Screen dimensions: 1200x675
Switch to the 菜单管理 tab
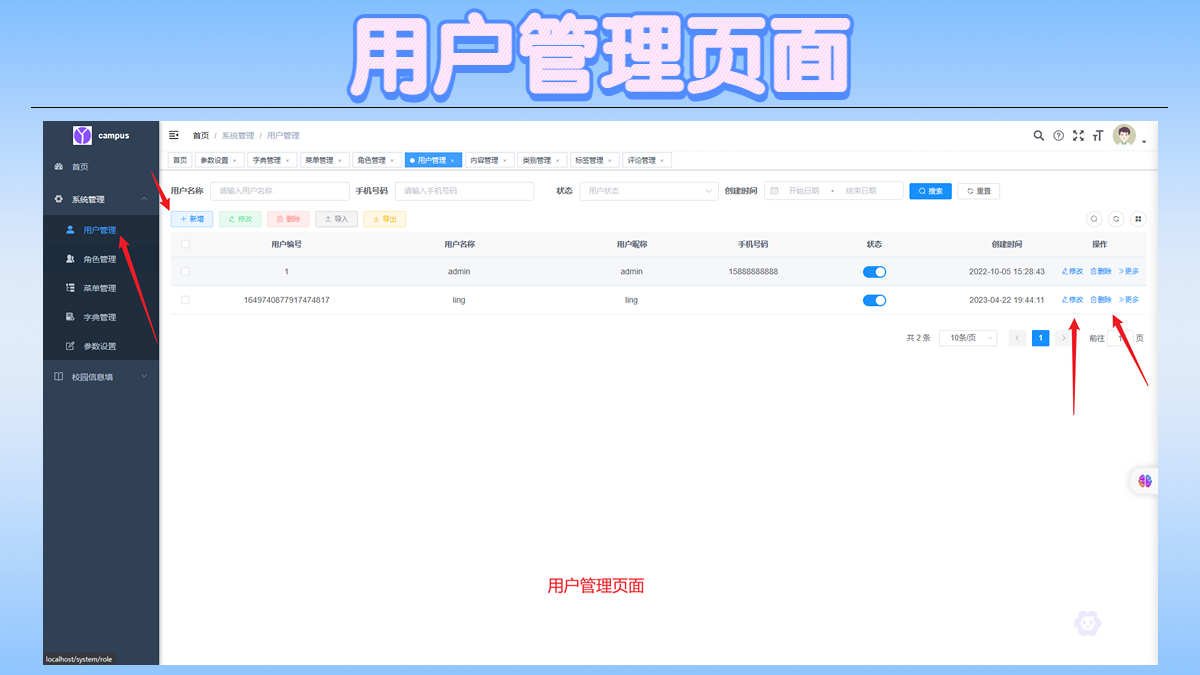click(x=323, y=160)
